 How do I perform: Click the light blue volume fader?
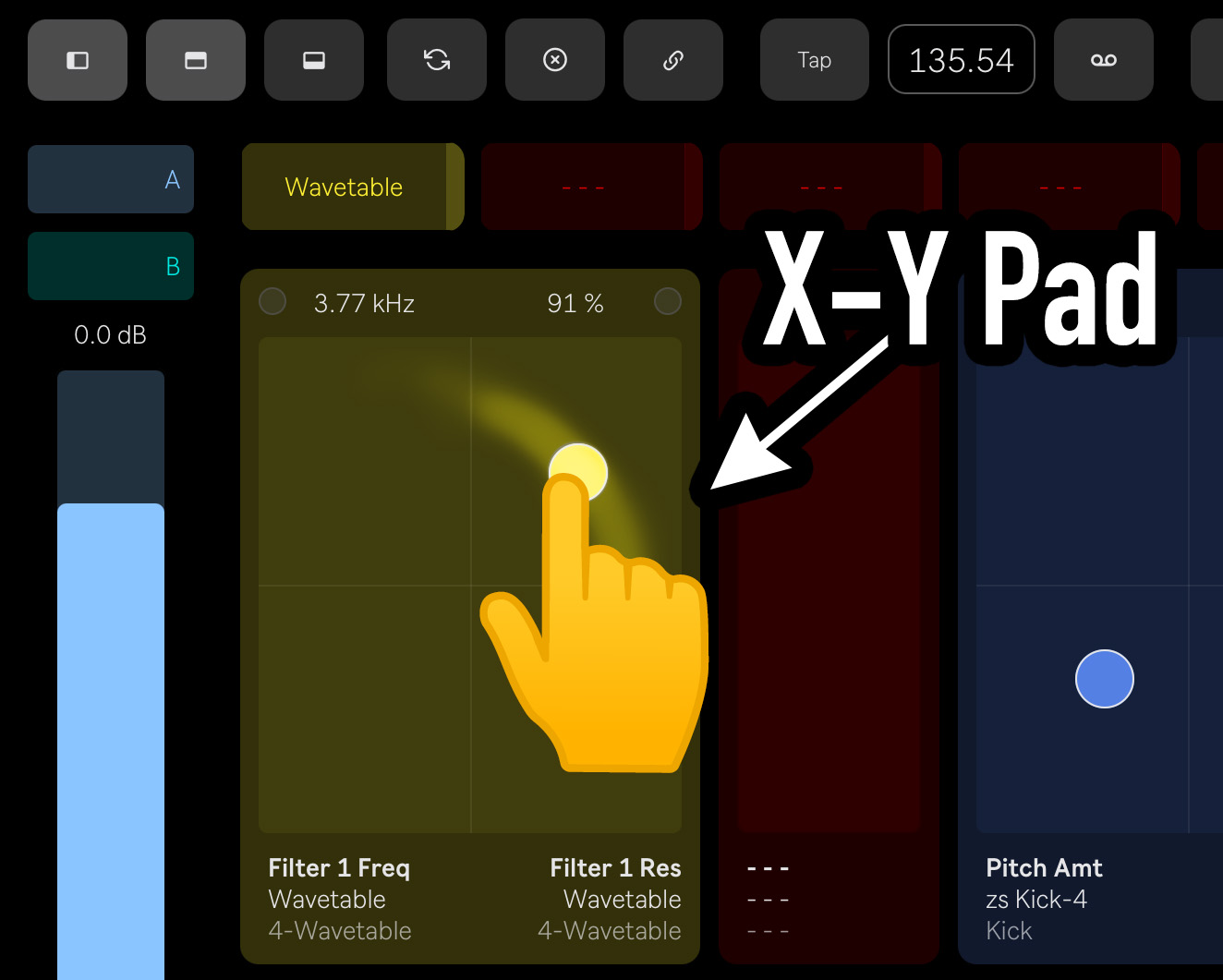[111, 741]
